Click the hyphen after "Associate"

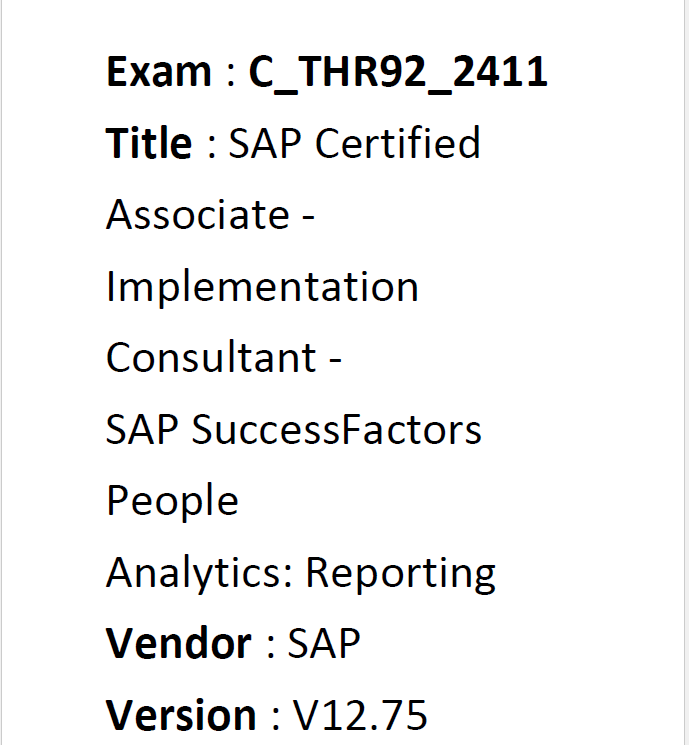309,217
